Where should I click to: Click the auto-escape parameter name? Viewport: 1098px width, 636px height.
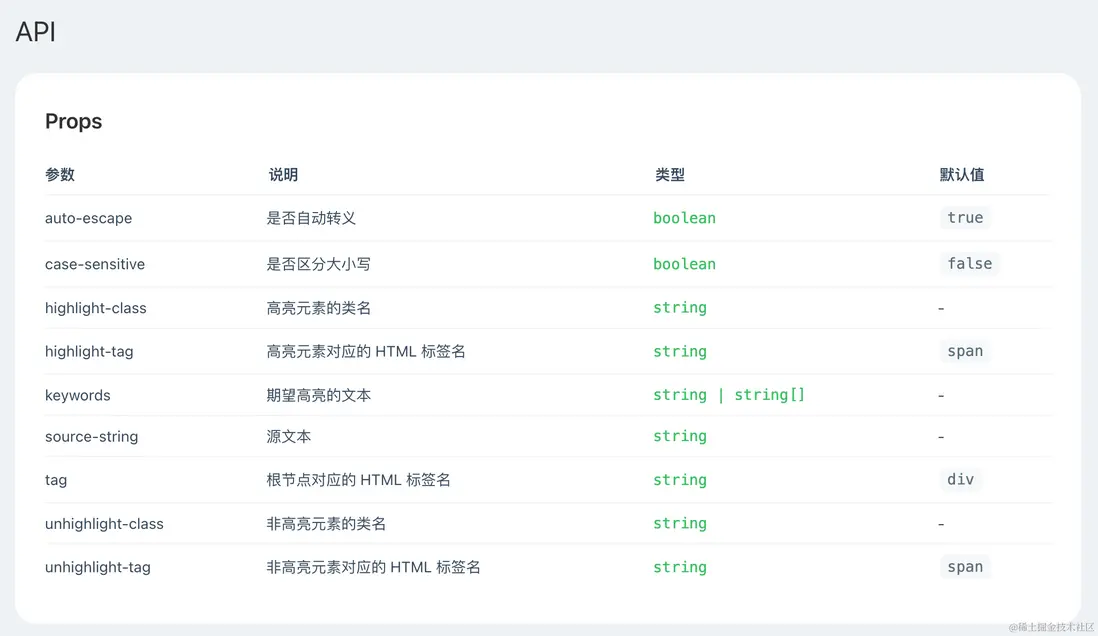coord(88,218)
